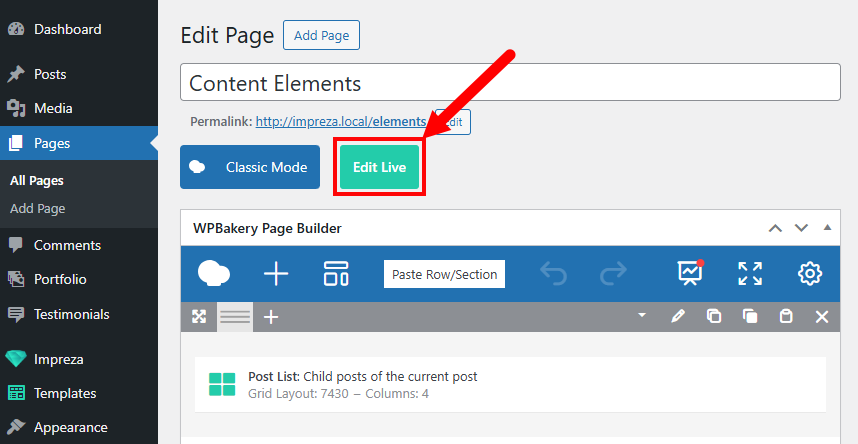Click the WPBakery cloud logo icon
Viewport: 858px width, 444px height.
(213, 273)
